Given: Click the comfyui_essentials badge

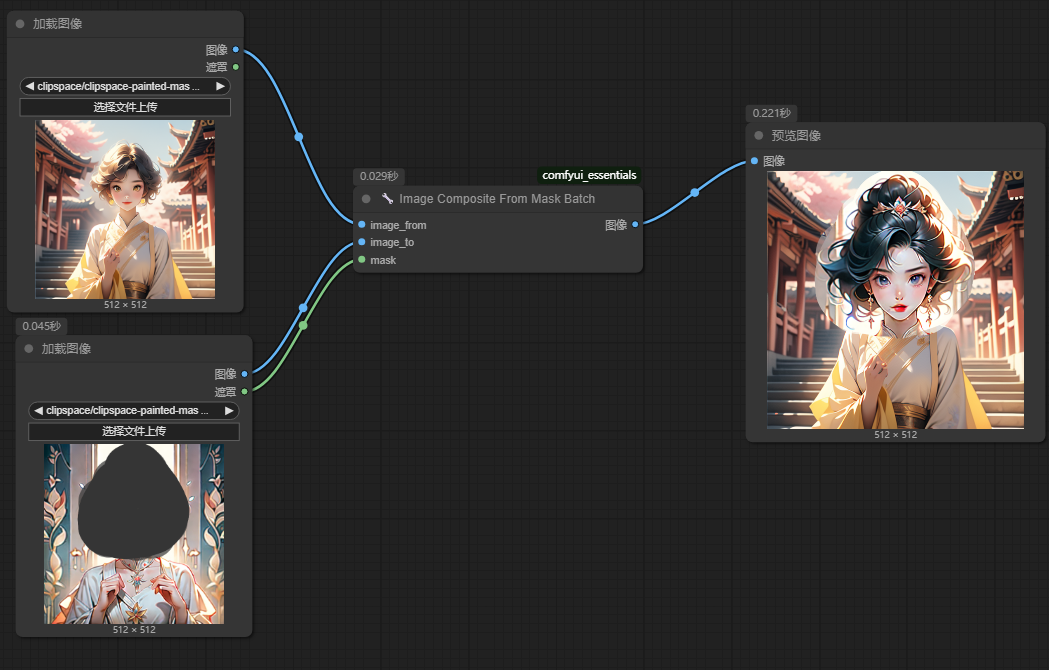Looking at the screenshot, I should click(589, 175).
